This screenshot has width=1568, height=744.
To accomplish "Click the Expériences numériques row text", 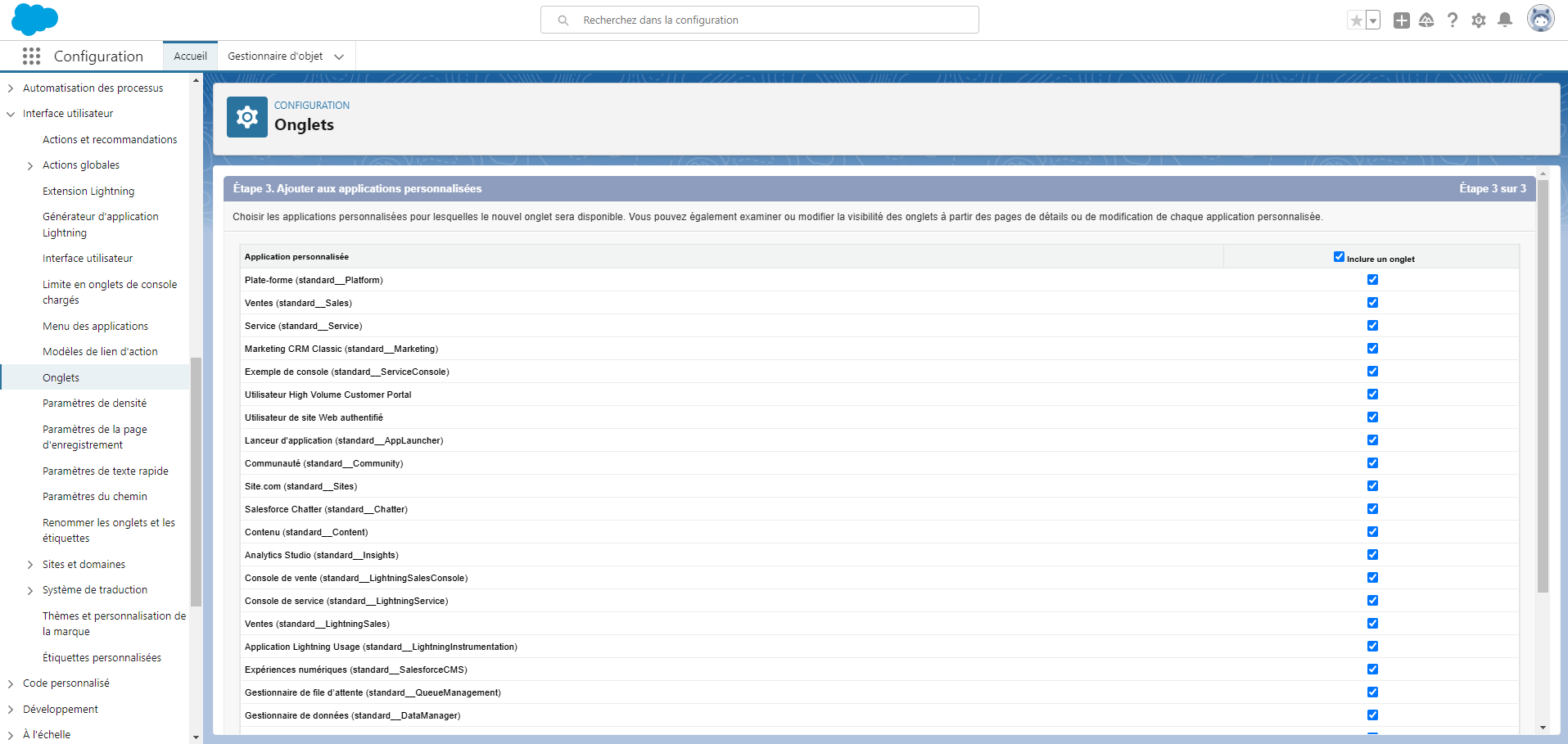I will tap(356, 670).
